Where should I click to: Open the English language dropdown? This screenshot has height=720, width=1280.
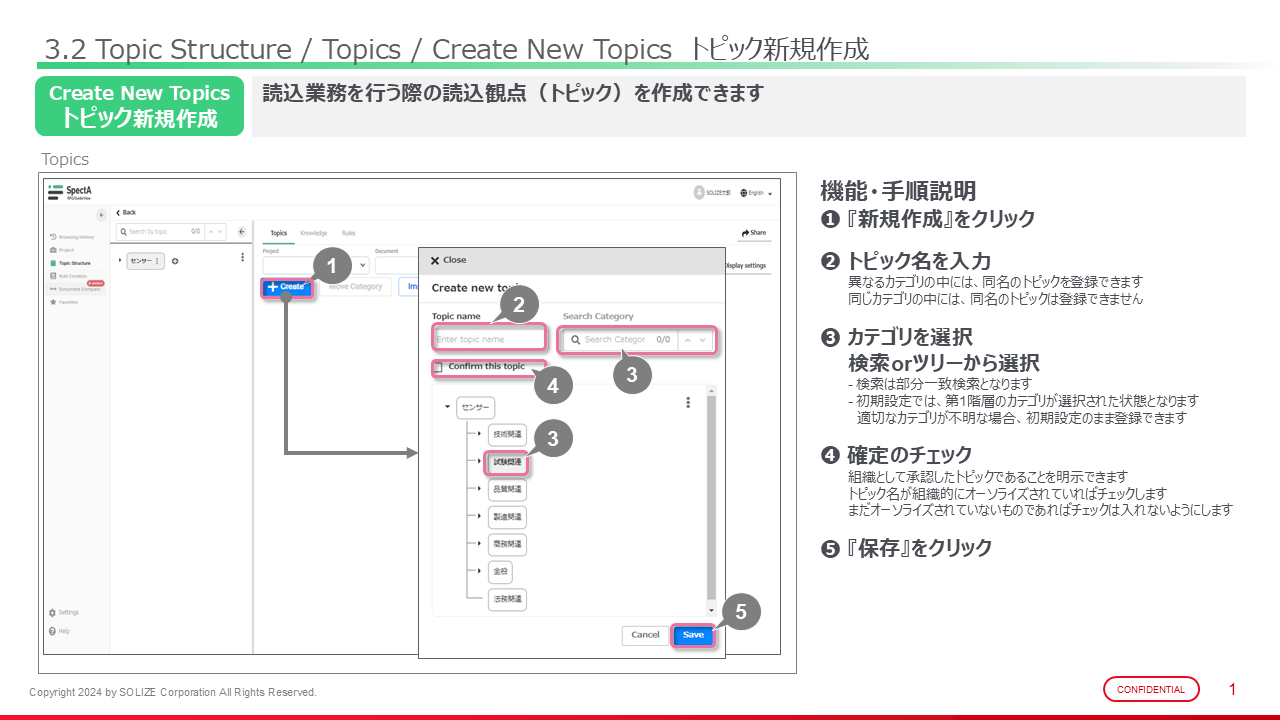[755, 193]
